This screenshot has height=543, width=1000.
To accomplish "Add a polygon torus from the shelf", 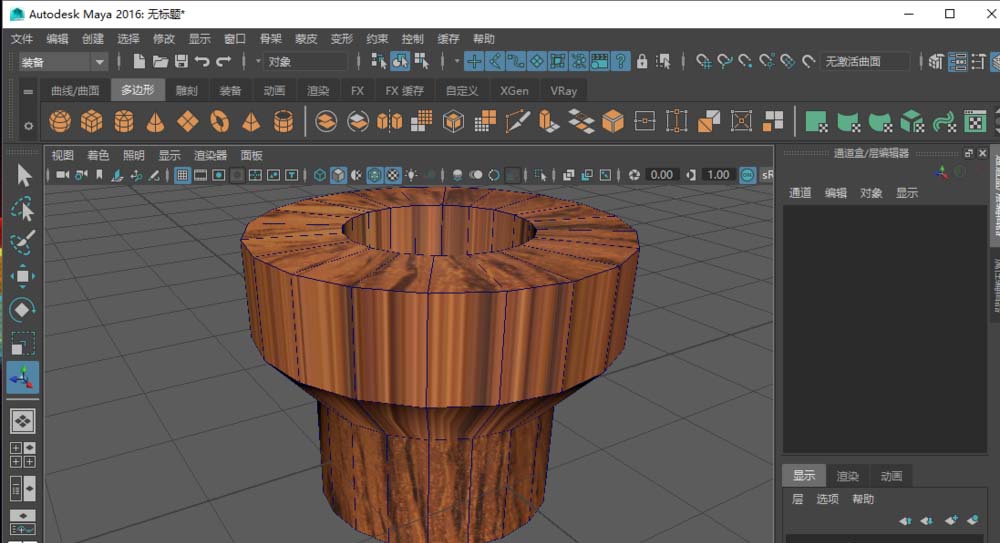I will coord(219,122).
